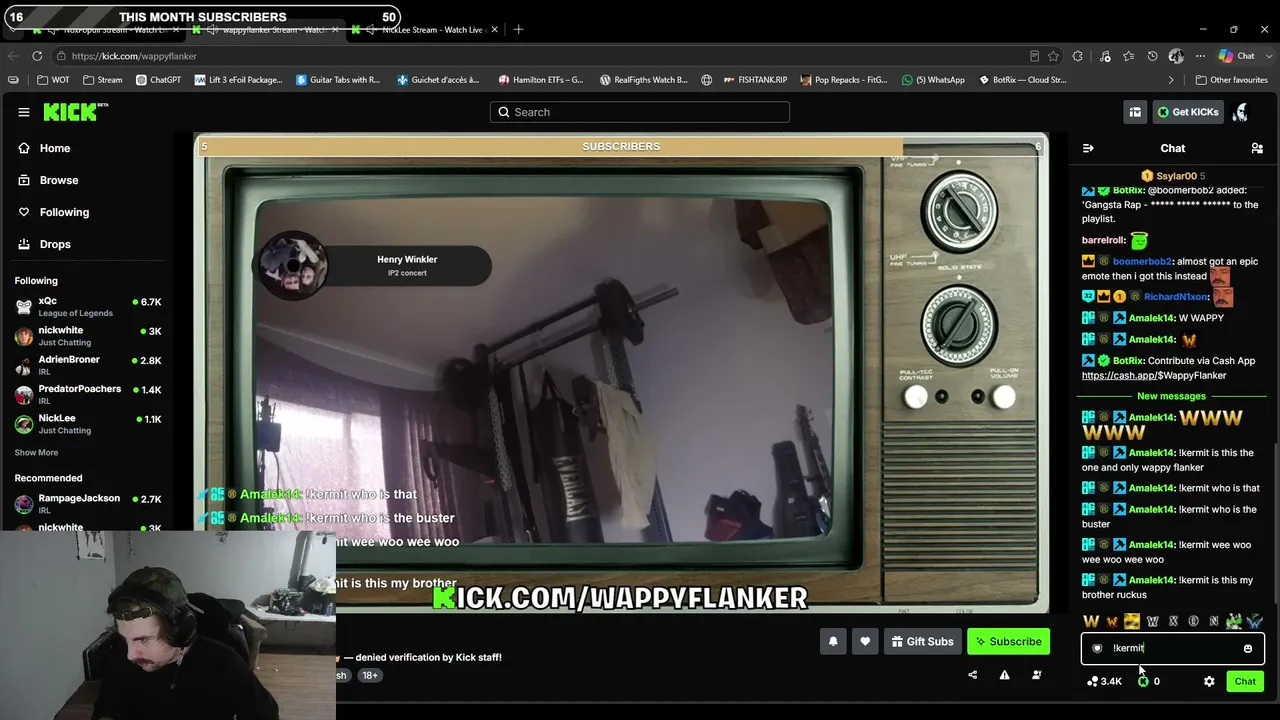Viewport: 1280px width, 720px height.
Task: Insert the N letter emote
Action: (1214, 621)
